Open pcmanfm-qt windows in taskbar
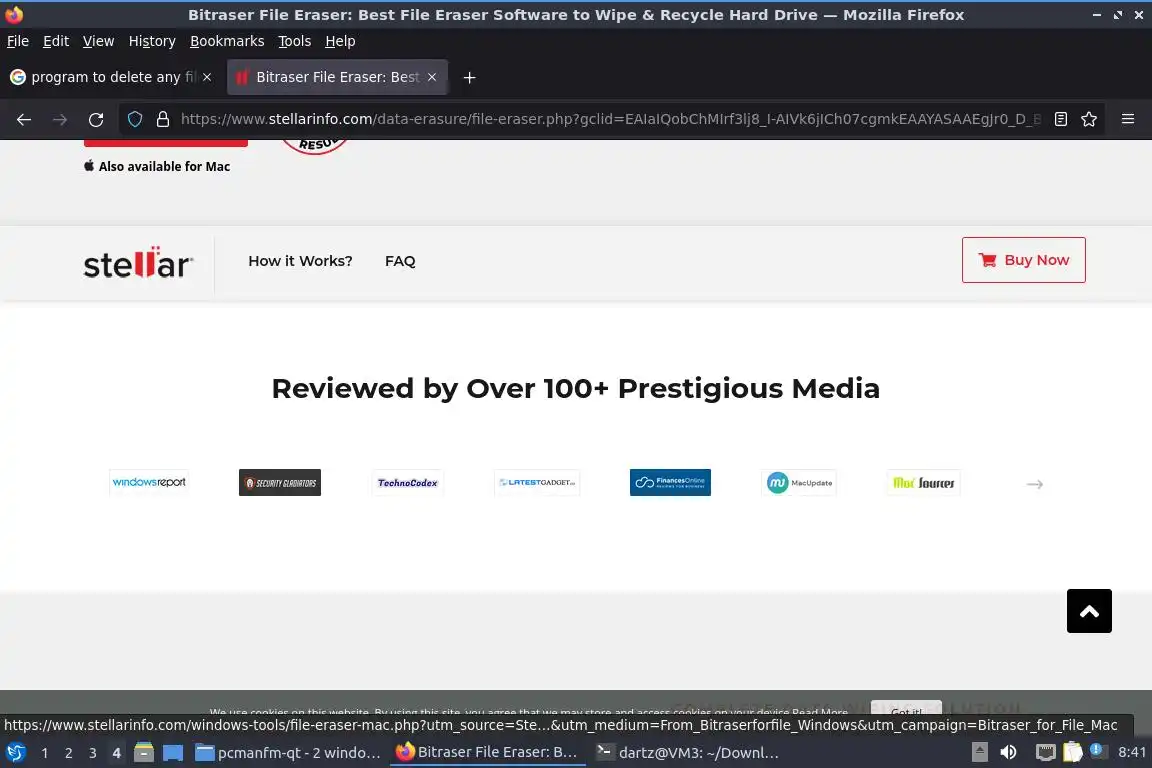1152x768 pixels. coord(288,753)
